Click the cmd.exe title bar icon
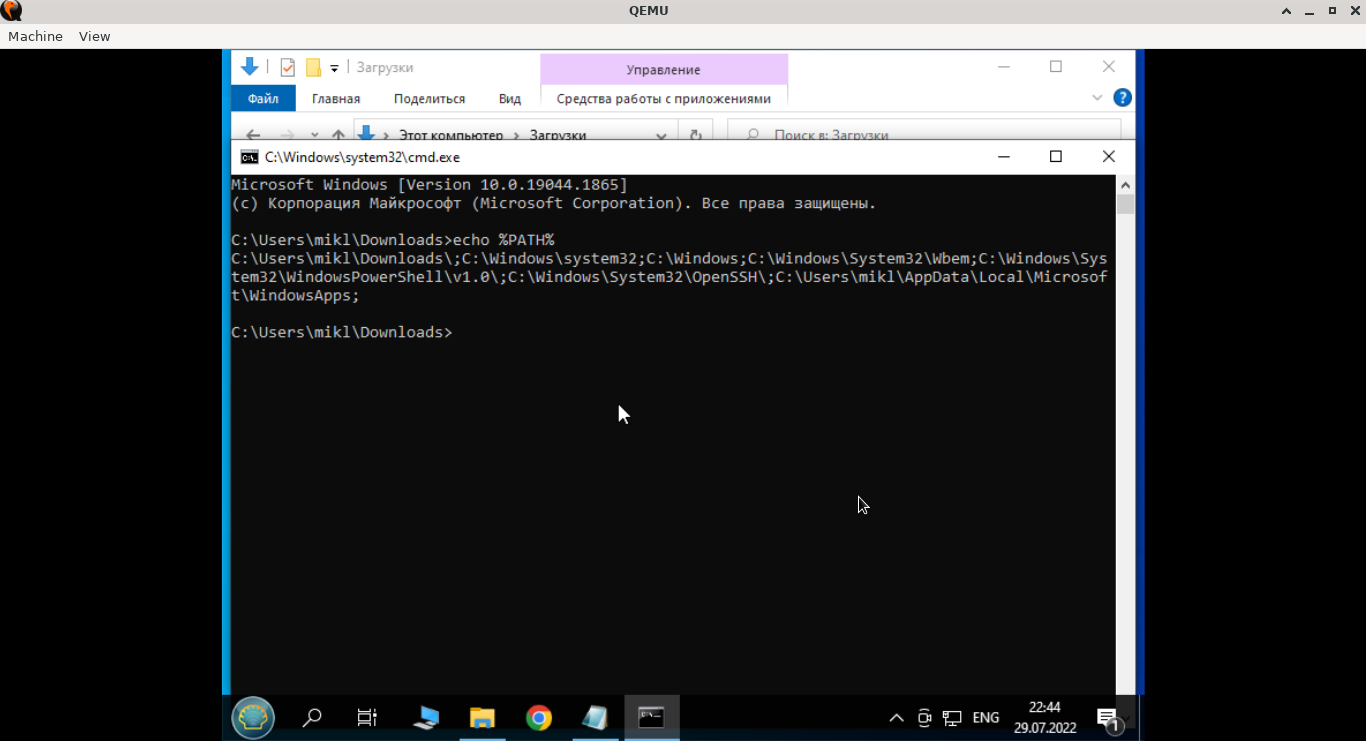Viewport: 1366px width, 741px height. coord(249,157)
